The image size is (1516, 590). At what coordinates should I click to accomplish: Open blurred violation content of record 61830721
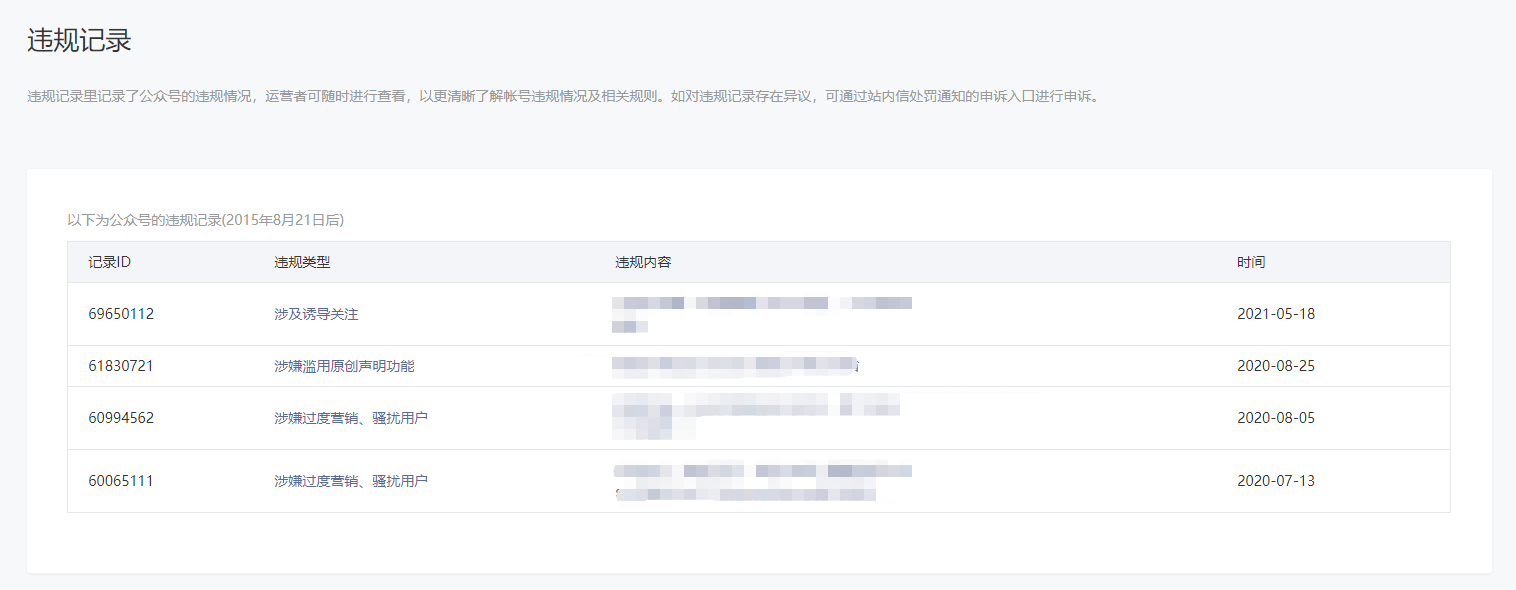[736, 366]
